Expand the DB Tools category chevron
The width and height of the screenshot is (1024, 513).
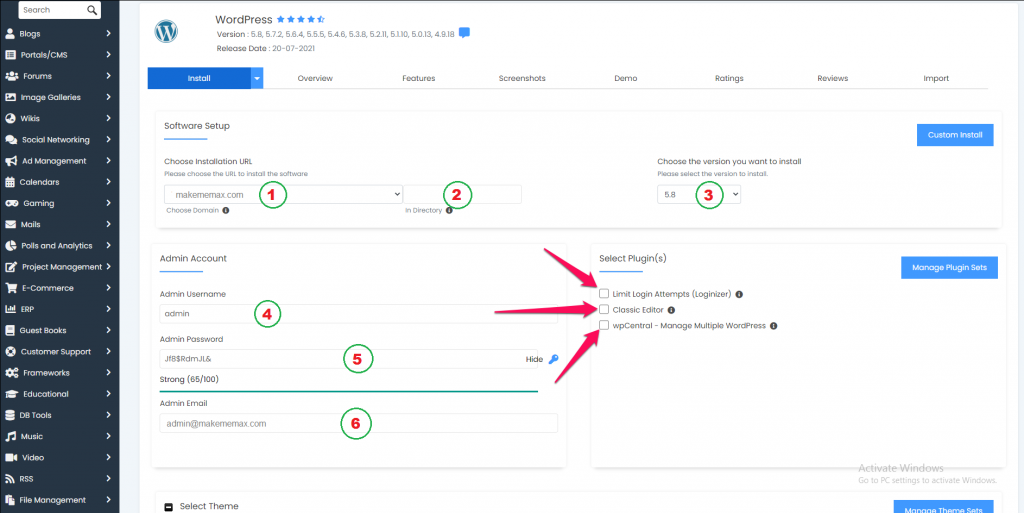point(108,415)
